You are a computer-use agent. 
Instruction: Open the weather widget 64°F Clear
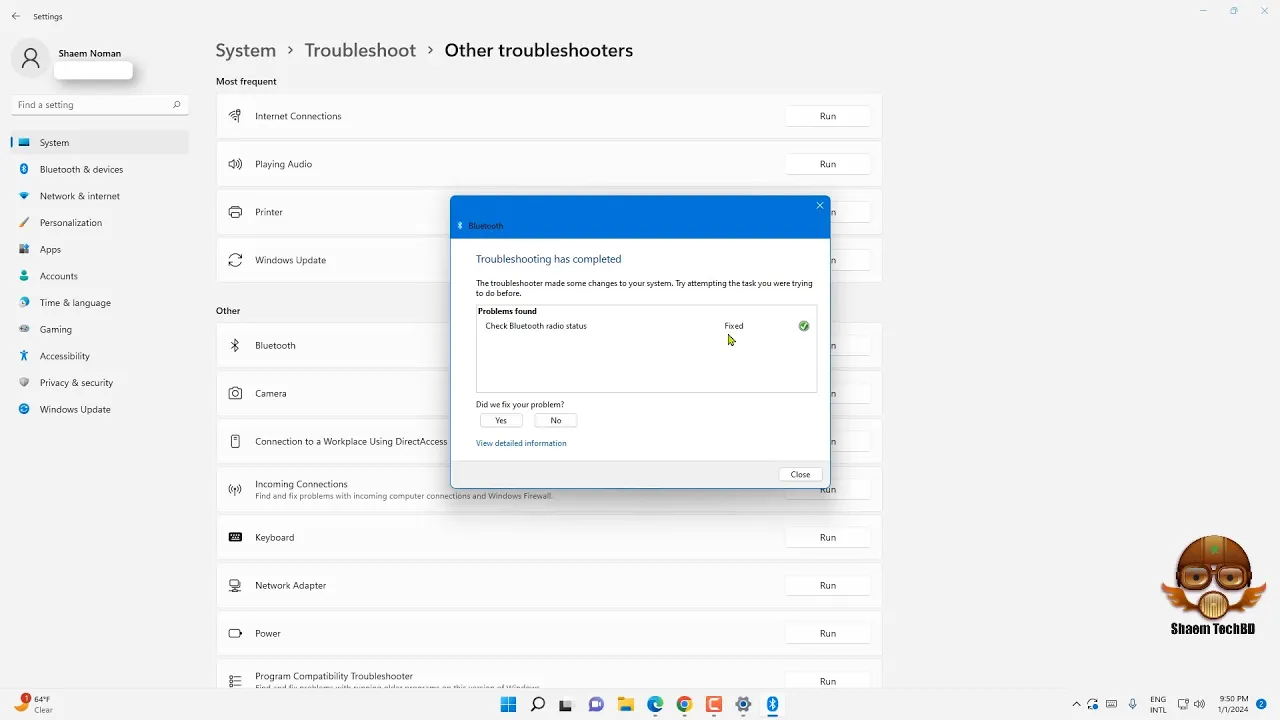33,704
